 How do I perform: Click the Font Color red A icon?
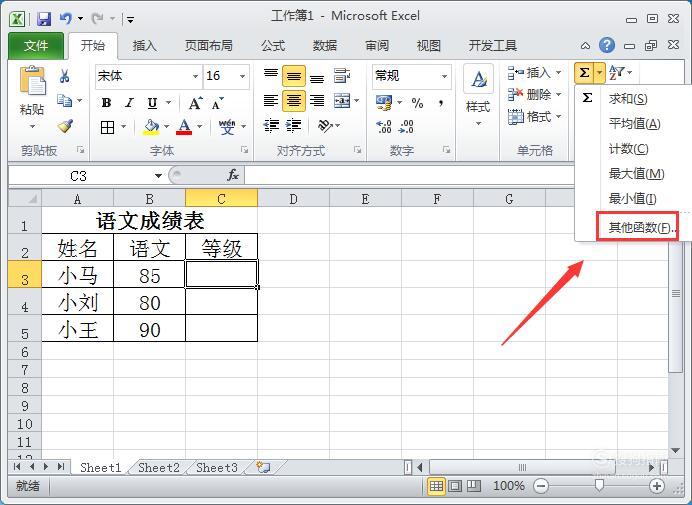click(x=184, y=128)
